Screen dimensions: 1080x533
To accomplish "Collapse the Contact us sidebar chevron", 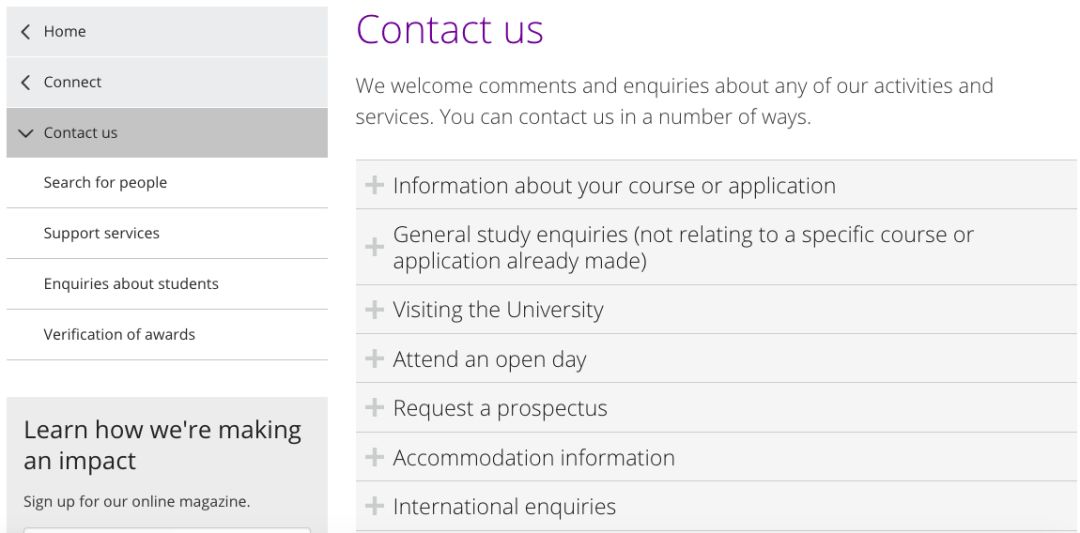I will 26,133.
